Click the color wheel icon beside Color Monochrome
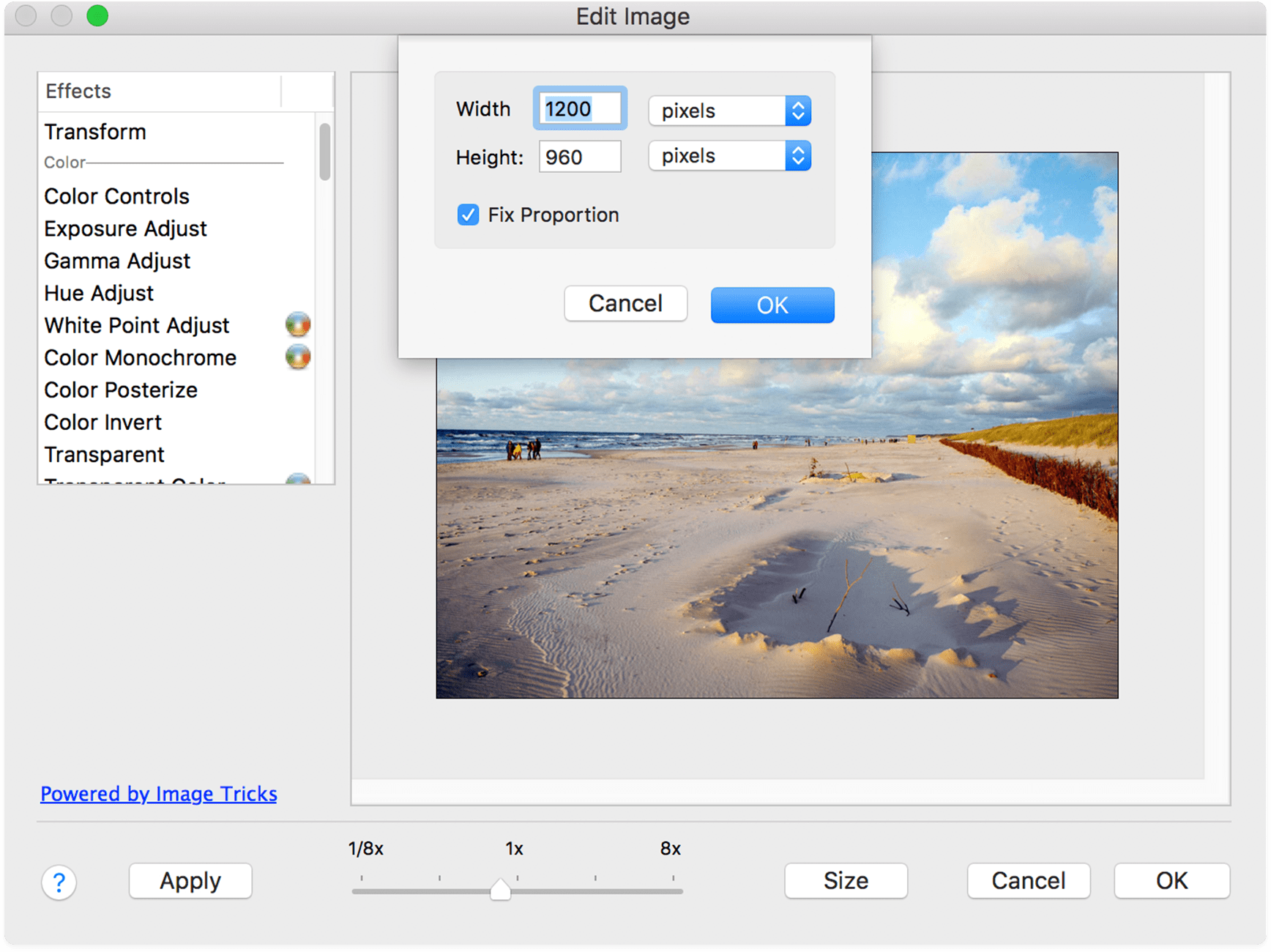Screen dimensions: 1271x952 tap(297, 357)
